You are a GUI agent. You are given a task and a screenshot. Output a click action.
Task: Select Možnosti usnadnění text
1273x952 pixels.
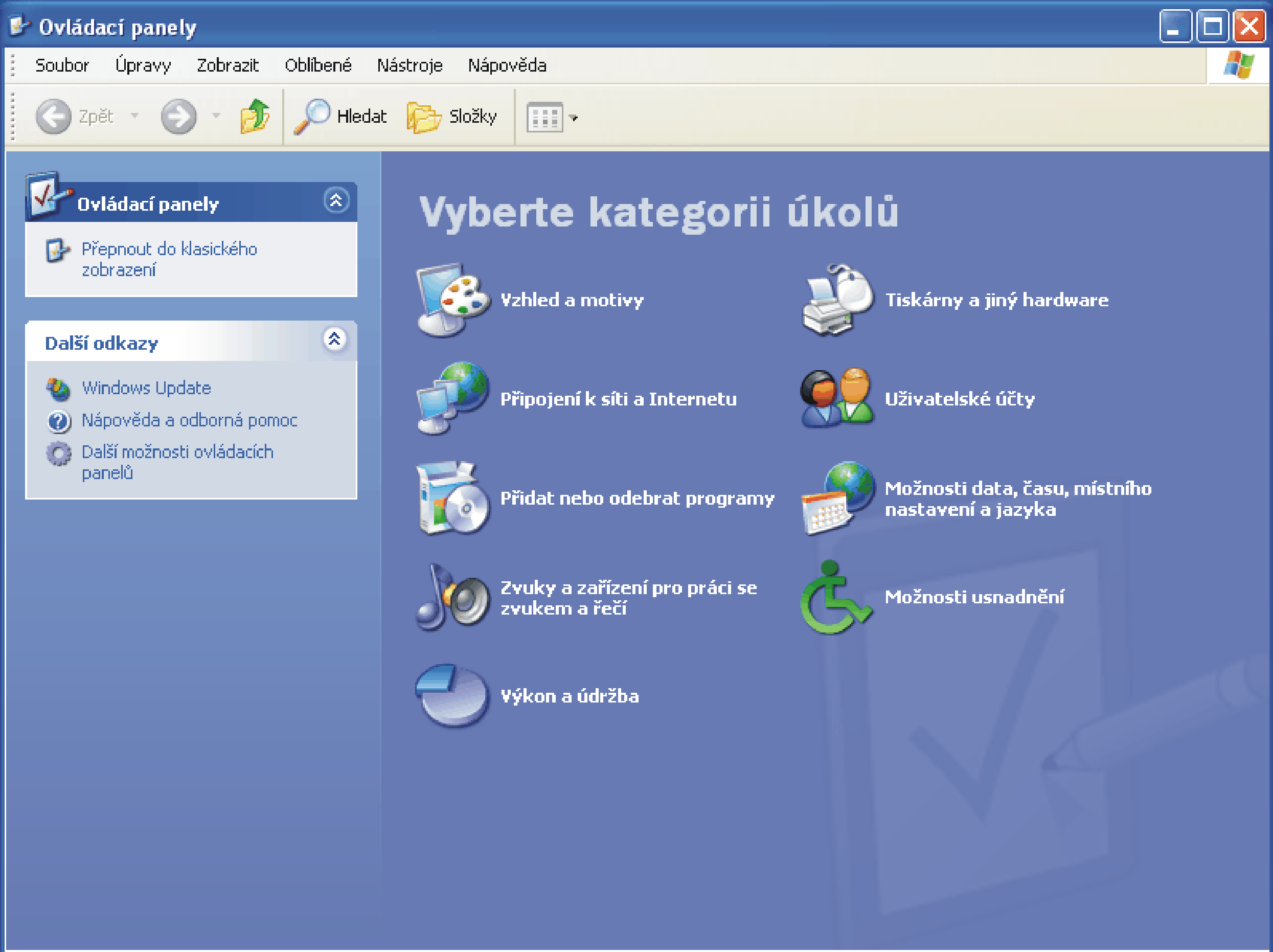(974, 597)
